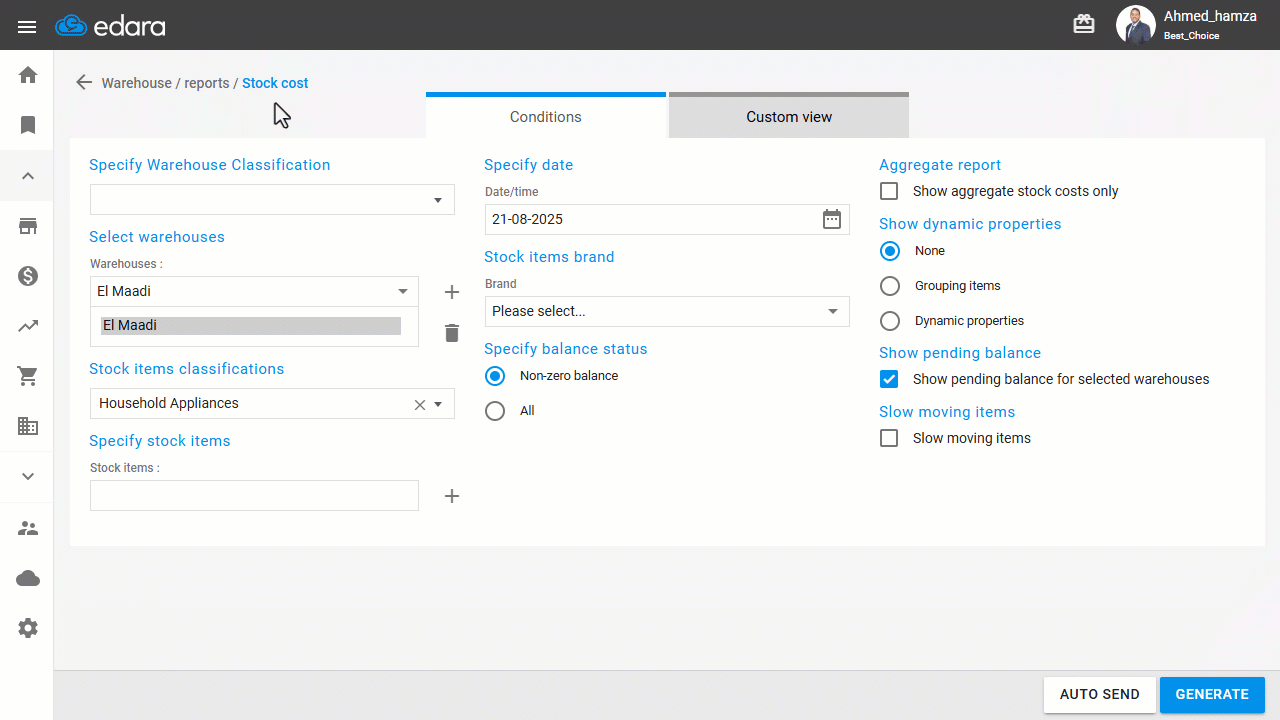Collapse sidebar section with up chevron
The width and height of the screenshot is (1280, 720).
tap(28, 176)
